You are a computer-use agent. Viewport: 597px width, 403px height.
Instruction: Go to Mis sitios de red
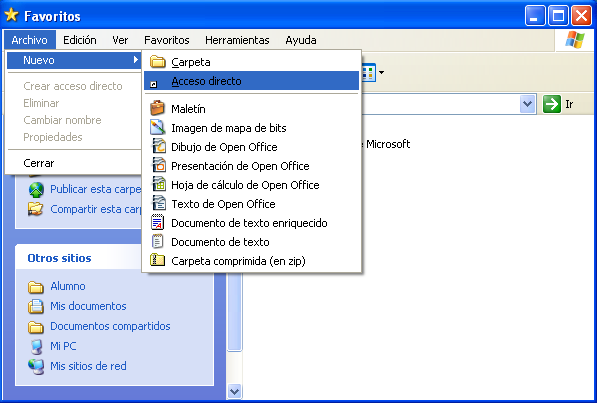[88, 366]
